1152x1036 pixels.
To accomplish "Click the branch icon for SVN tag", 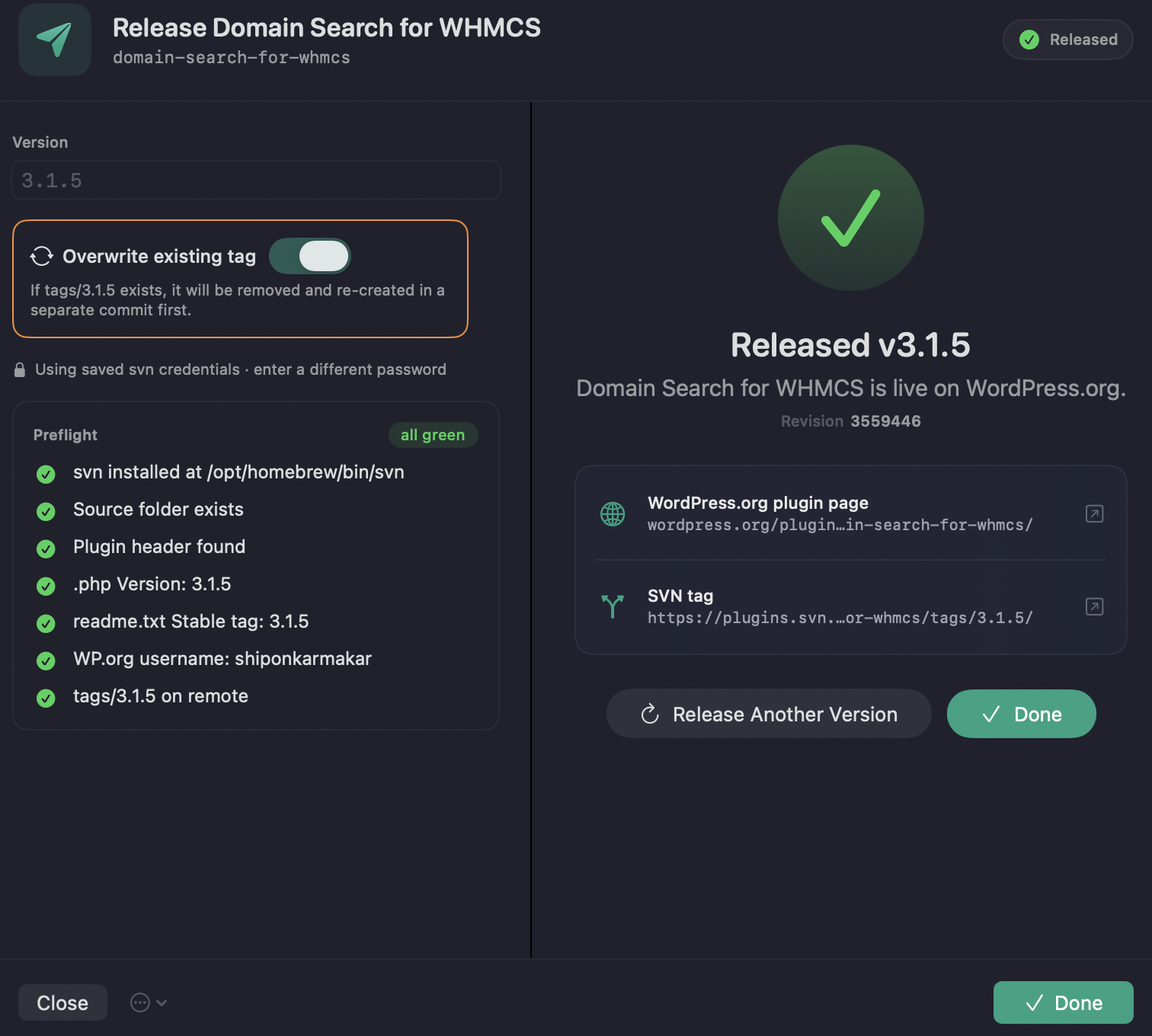I will click(x=613, y=606).
